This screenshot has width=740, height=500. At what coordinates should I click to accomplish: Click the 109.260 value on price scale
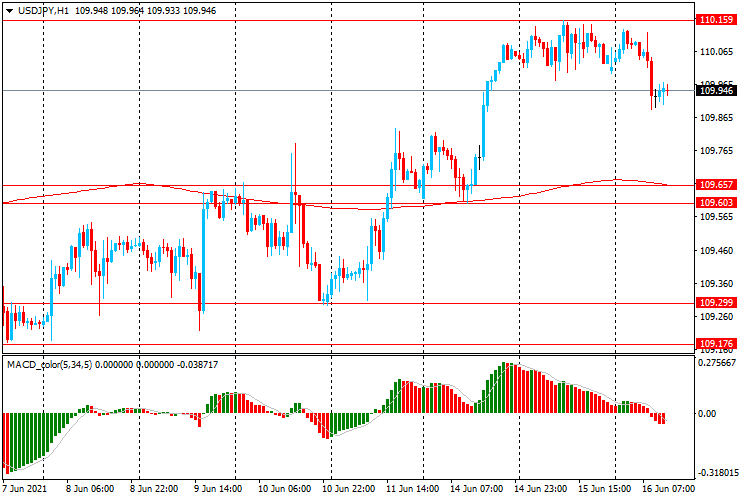[x=716, y=316]
